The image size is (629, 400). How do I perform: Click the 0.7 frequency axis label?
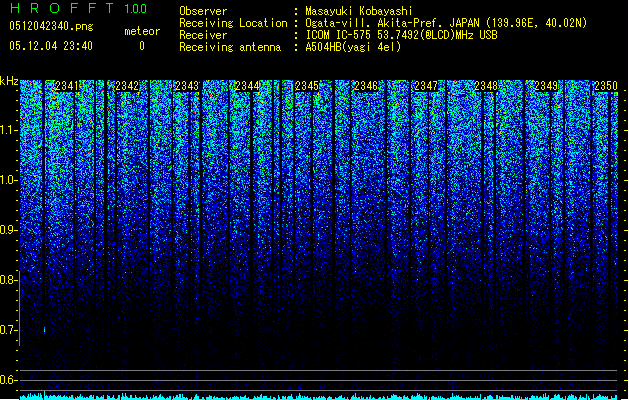coord(8,330)
